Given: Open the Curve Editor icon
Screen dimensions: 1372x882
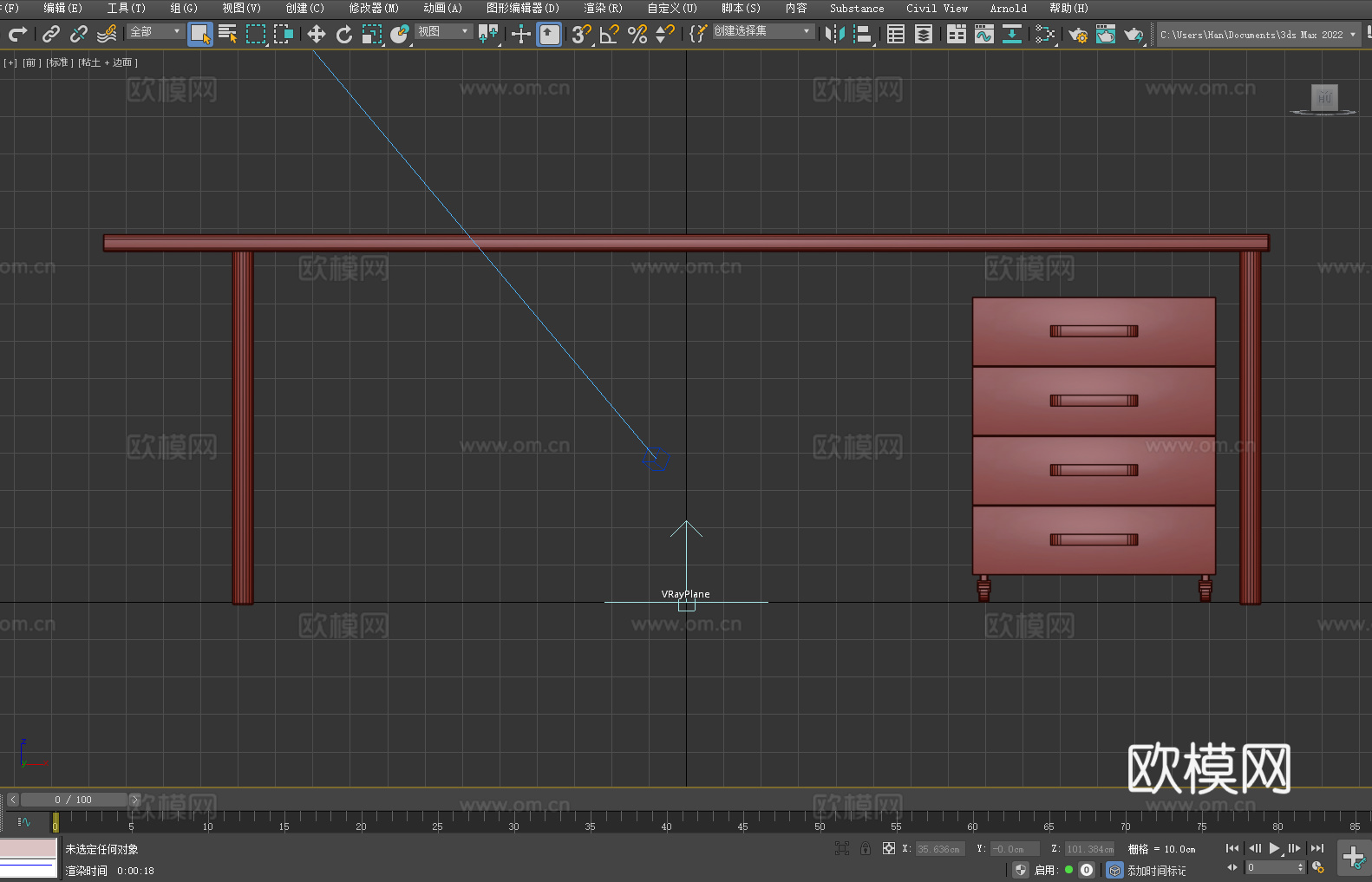Looking at the screenshot, I should (x=984, y=34).
